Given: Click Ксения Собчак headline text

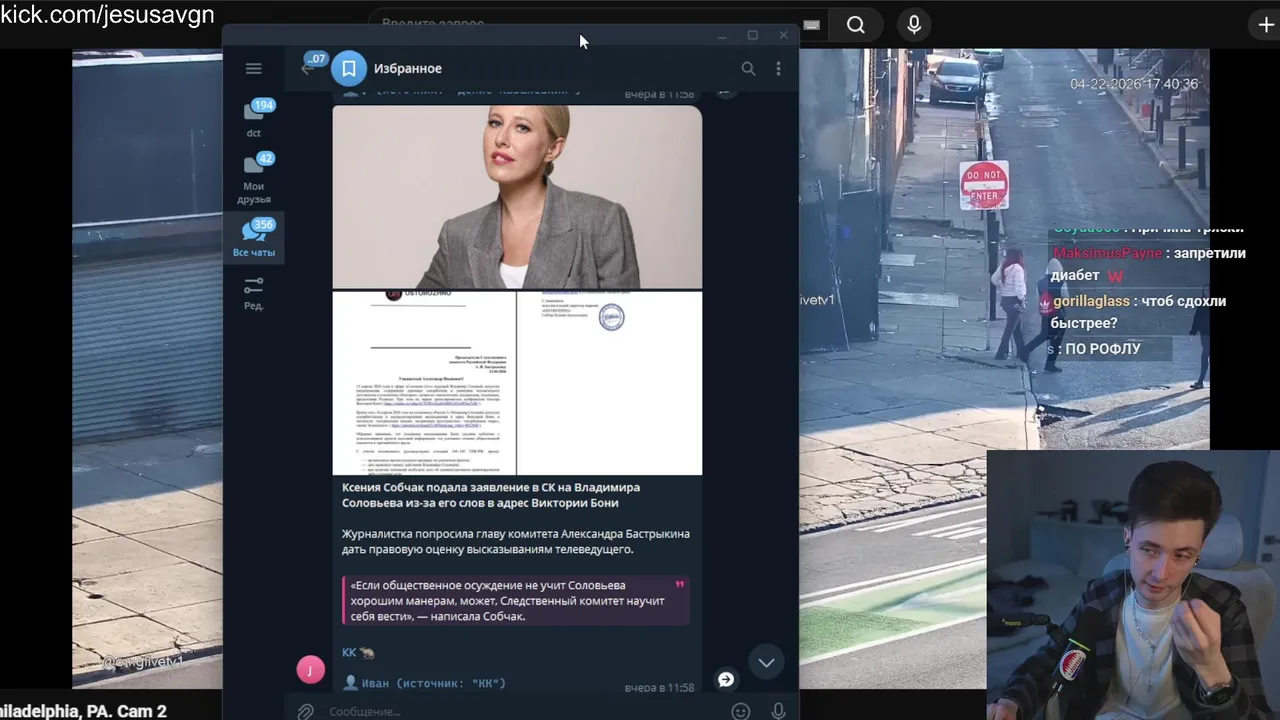Looking at the screenshot, I should [491, 495].
